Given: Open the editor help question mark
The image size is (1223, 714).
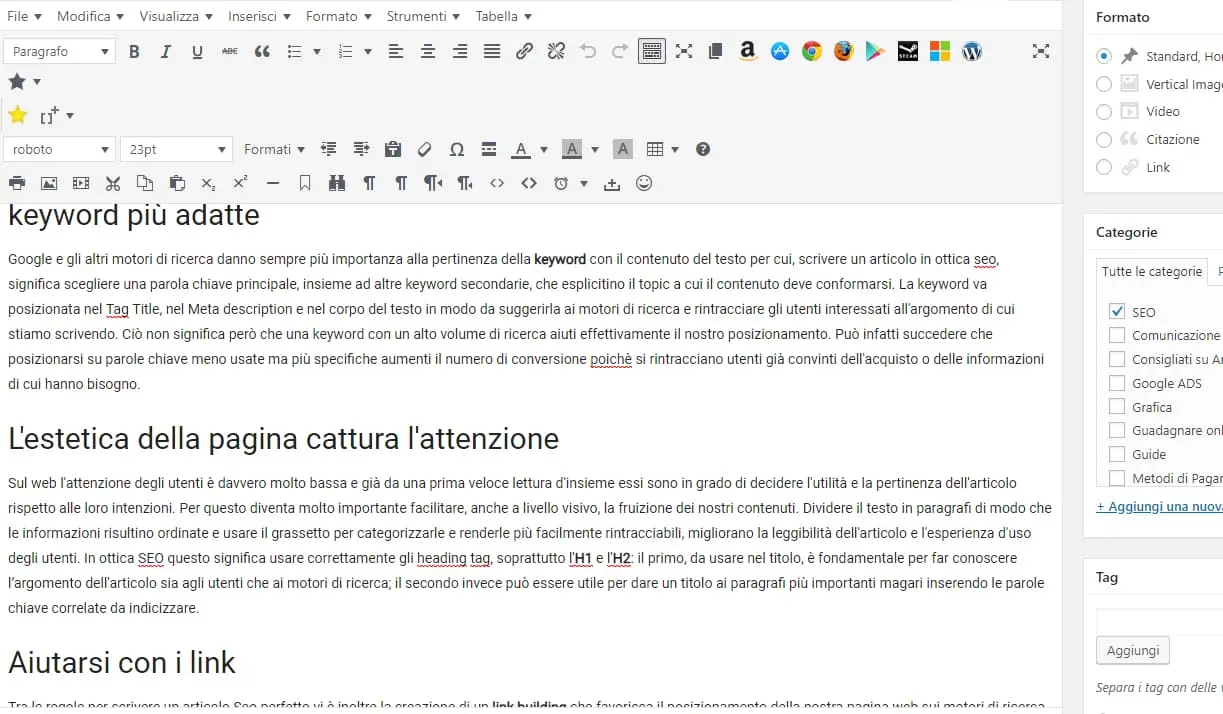Looking at the screenshot, I should (703, 149).
